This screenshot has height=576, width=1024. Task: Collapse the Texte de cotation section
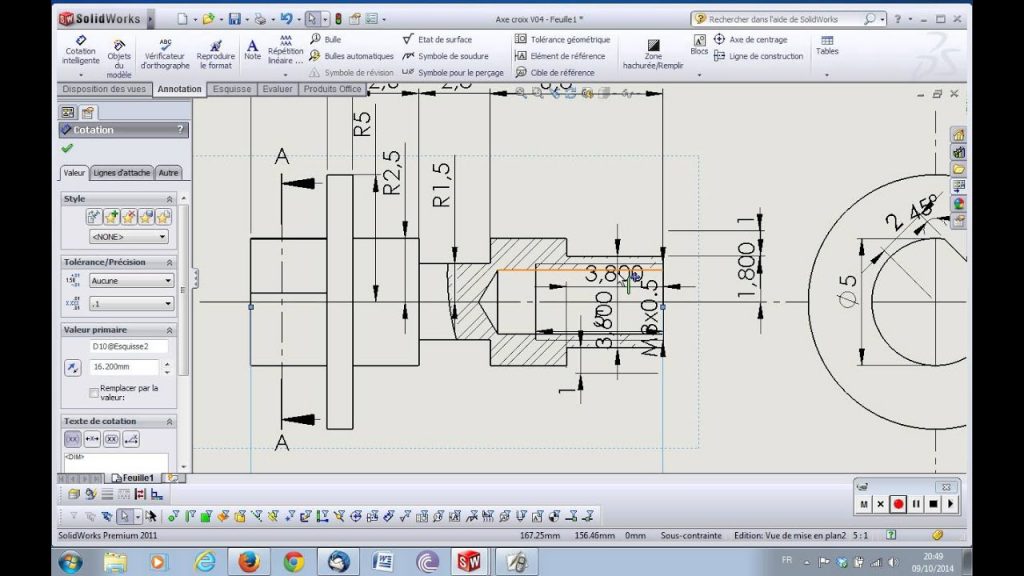coord(170,421)
